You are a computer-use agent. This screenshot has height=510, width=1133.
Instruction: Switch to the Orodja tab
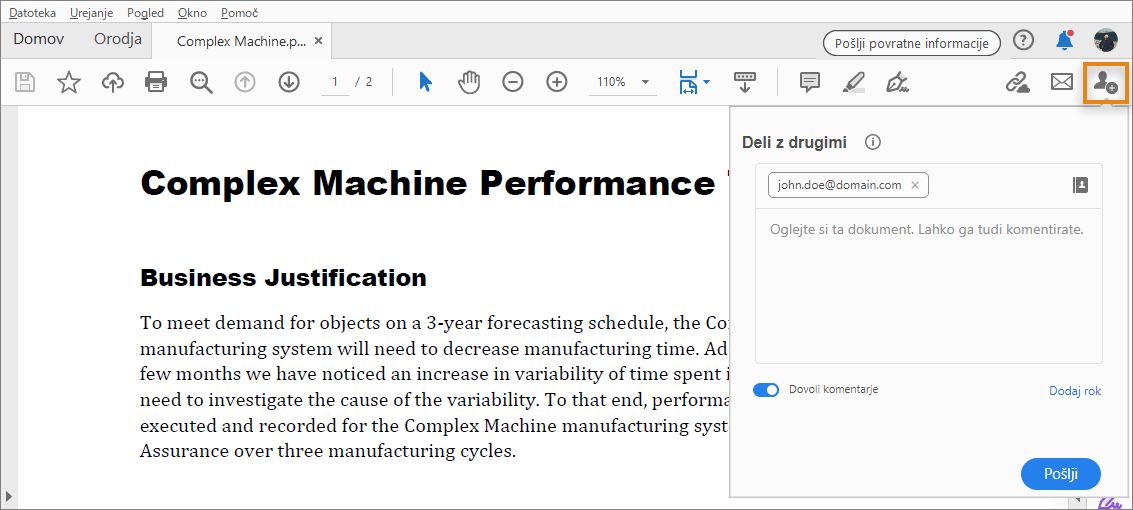tap(118, 39)
